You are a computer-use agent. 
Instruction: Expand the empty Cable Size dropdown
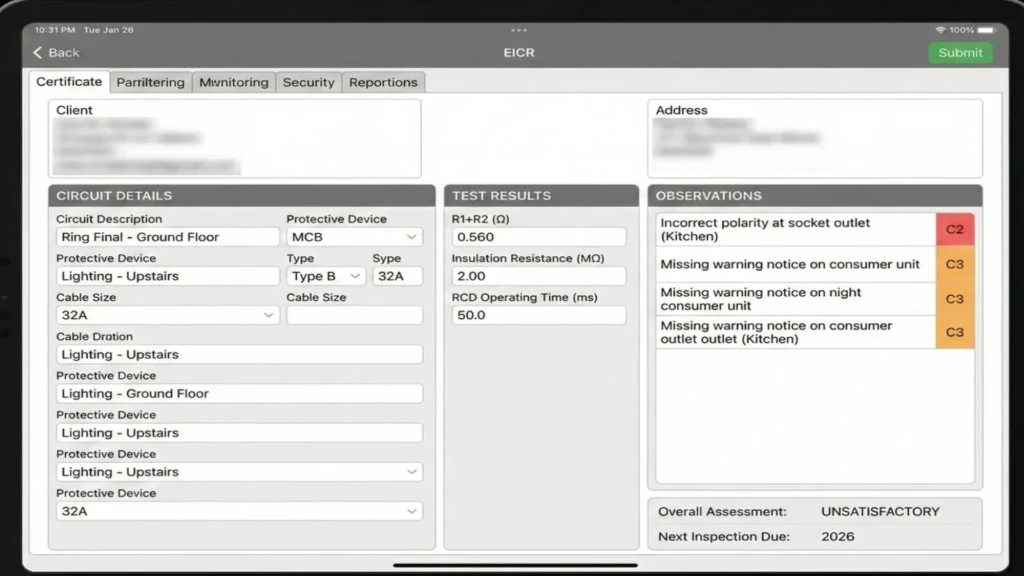pos(354,315)
